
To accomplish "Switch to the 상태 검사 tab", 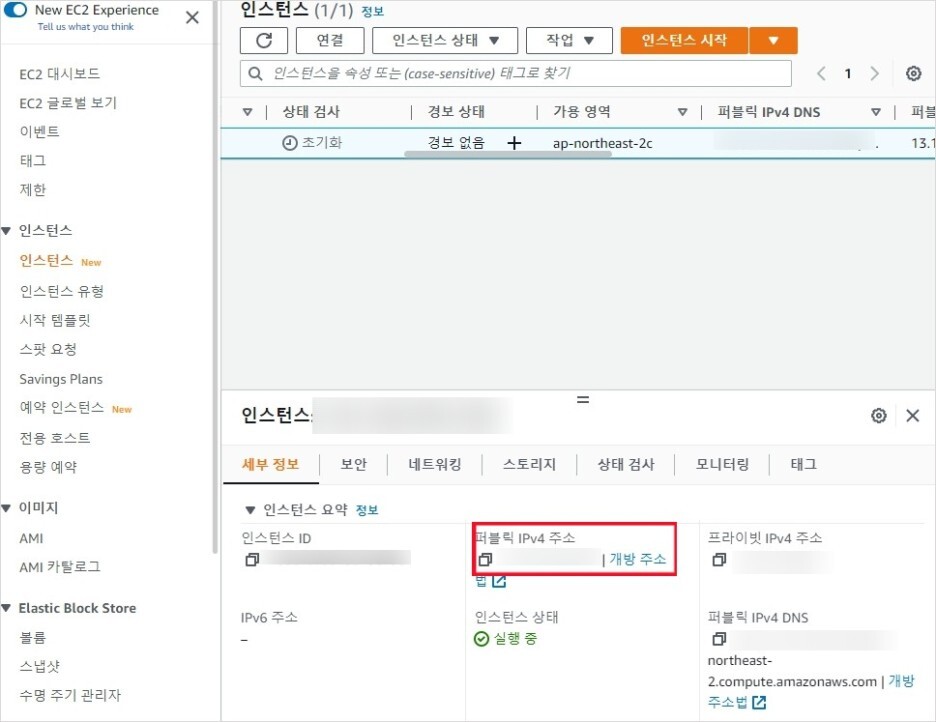I will (626, 464).
